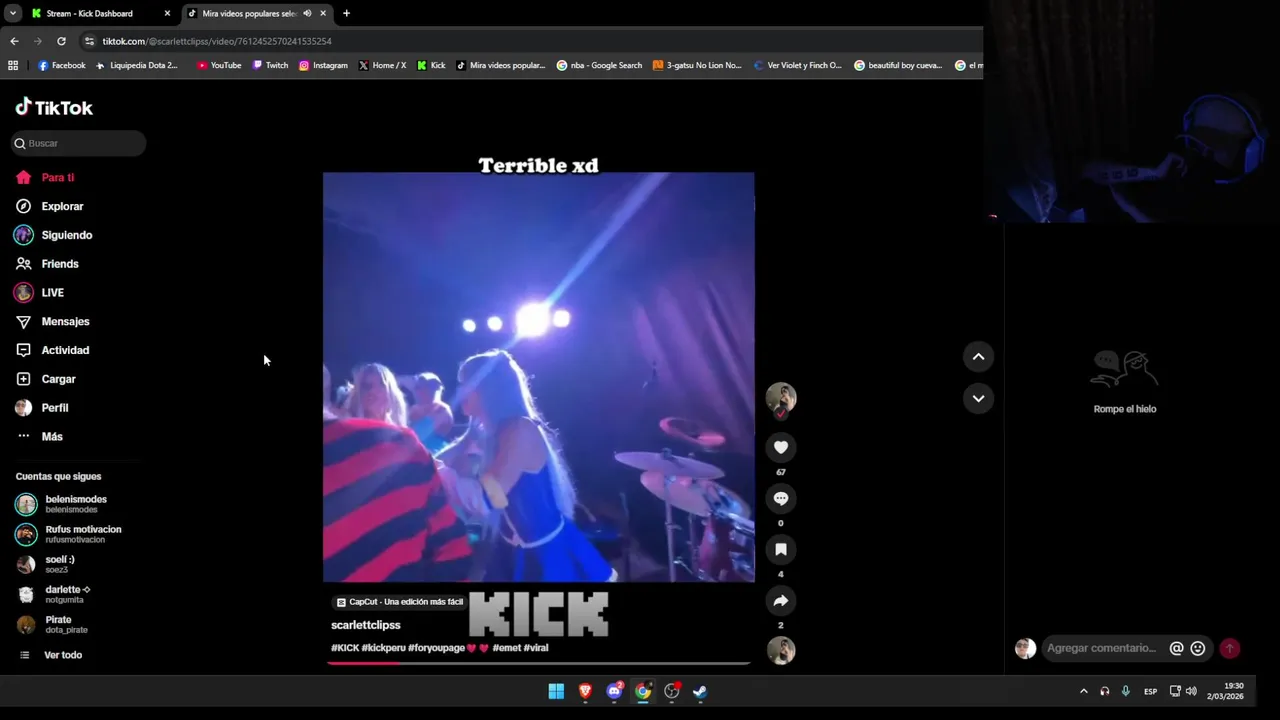Open volume control in system tray
The height and width of the screenshot is (720, 1280).
[1191, 691]
